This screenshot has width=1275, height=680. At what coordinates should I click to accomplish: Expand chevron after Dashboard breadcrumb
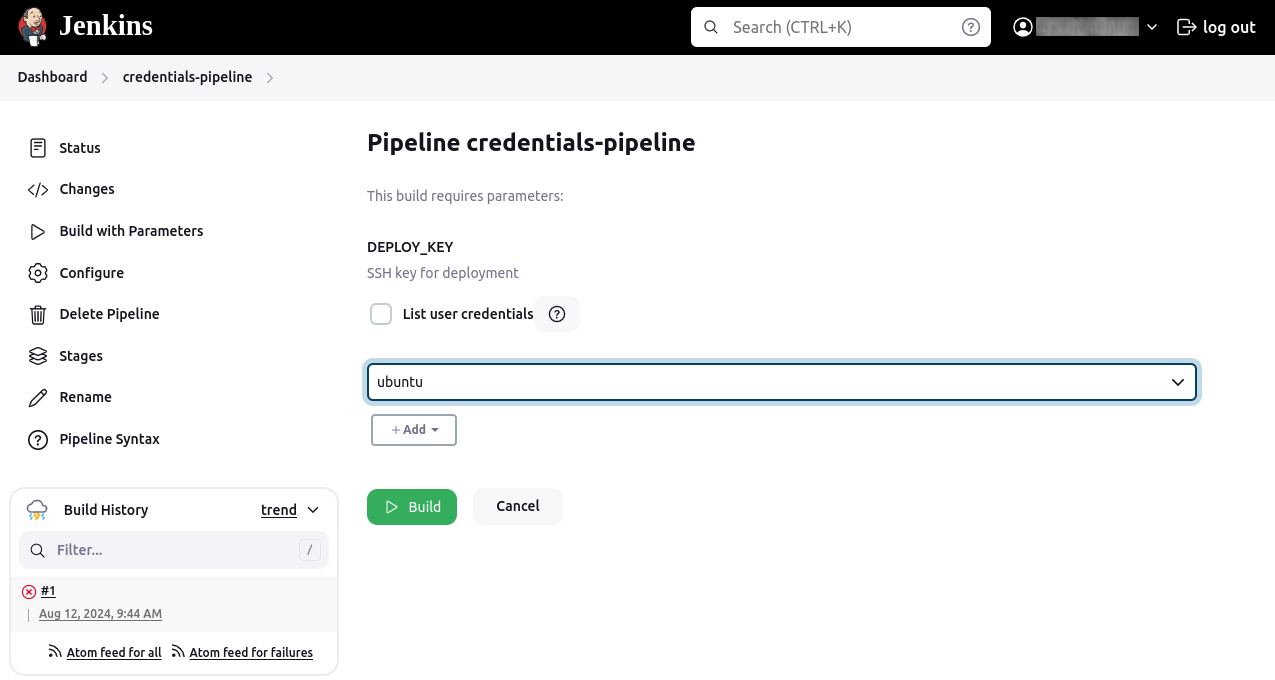(104, 77)
